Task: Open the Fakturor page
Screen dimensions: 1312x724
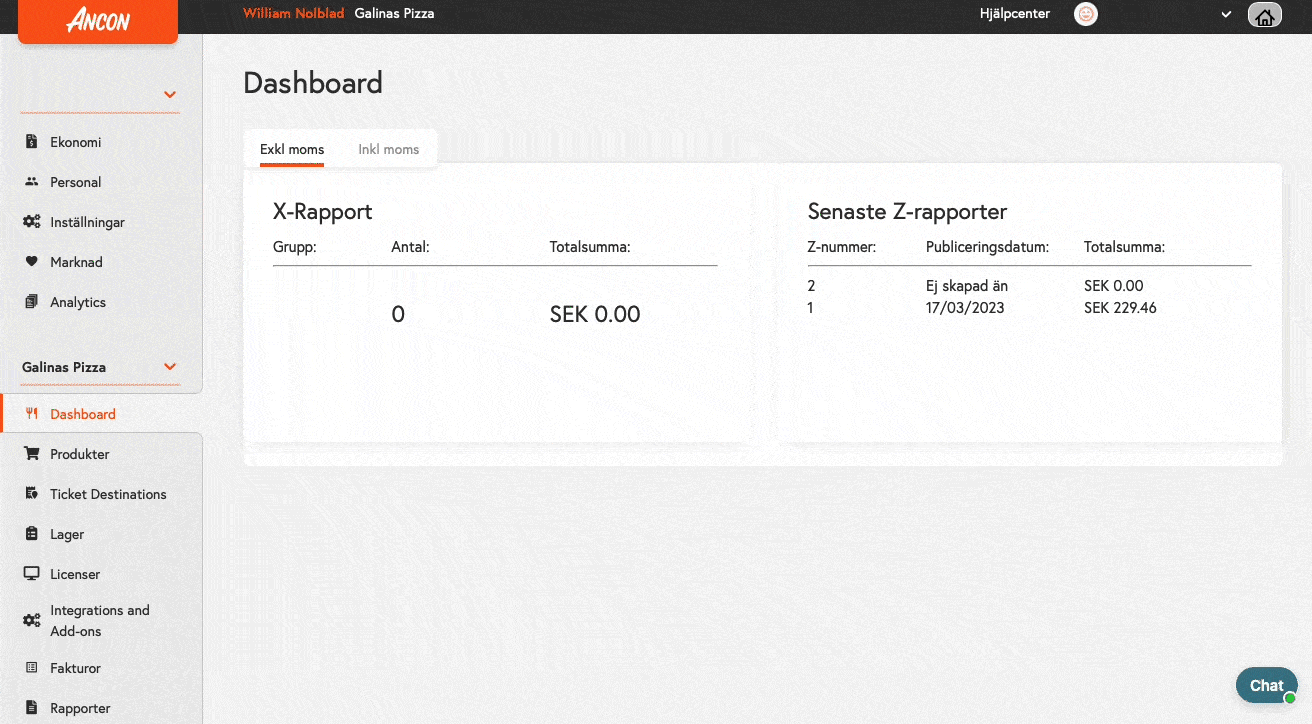Action: tap(76, 668)
